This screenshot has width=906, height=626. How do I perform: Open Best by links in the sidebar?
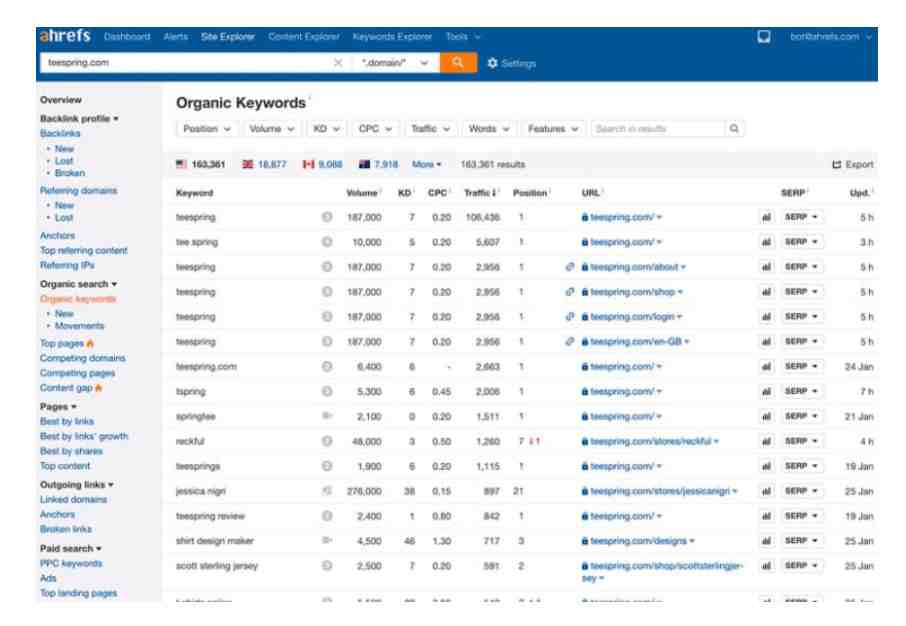[67, 421]
